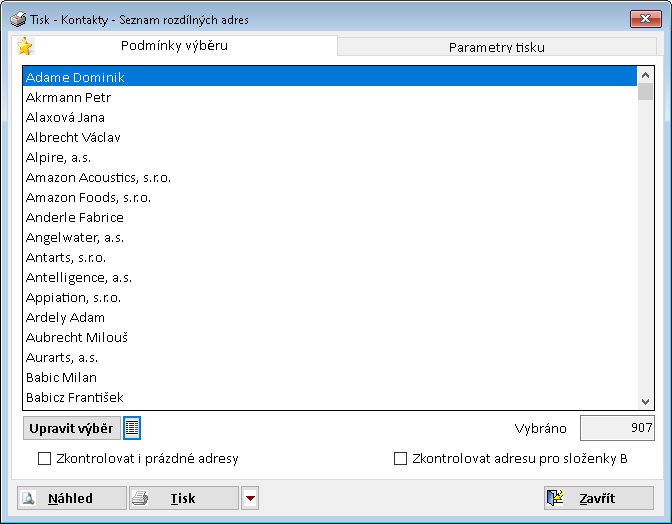Select Anderle Fabrice contact row
Viewport: 672px width, 524px height.
pyautogui.click(x=75, y=217)
